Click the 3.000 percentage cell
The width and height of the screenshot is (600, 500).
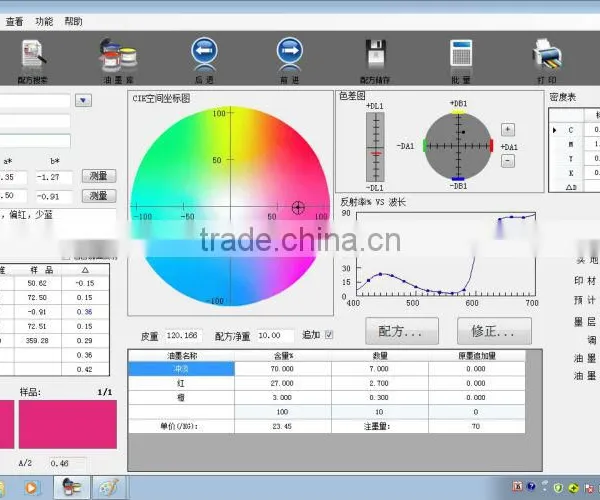coord(283,397)
